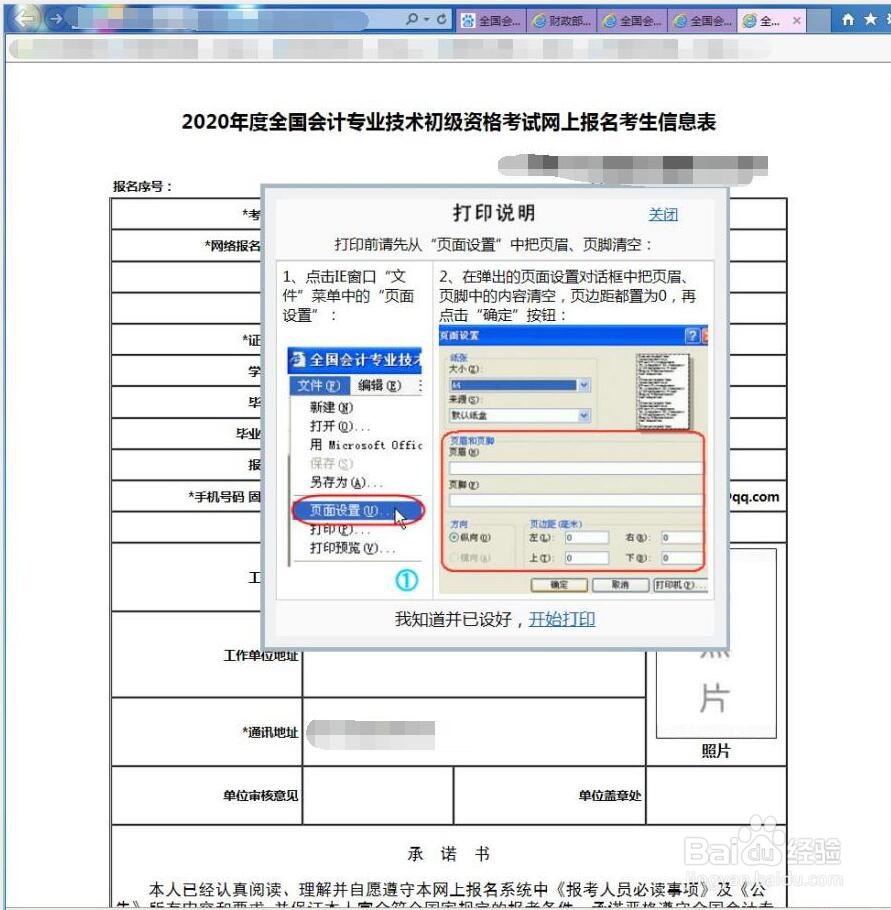The width and height of the screenshot is (891, 910).
Task: Click the 开始打印 link
Action: point(562,619)
